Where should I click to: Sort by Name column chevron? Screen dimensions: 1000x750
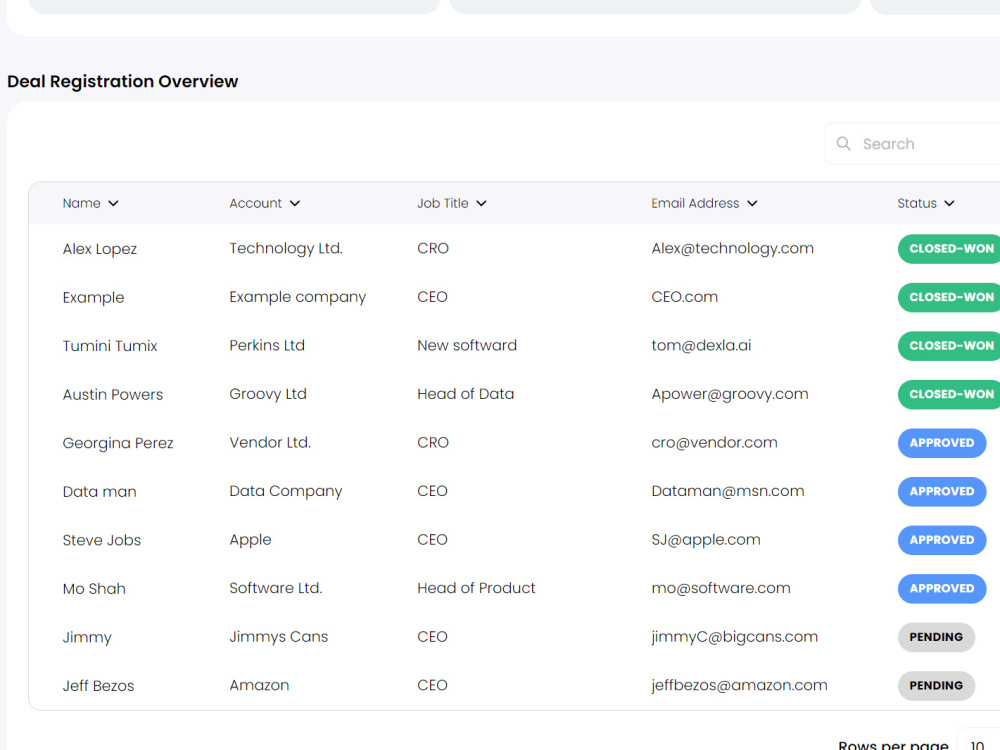[114, 203]
